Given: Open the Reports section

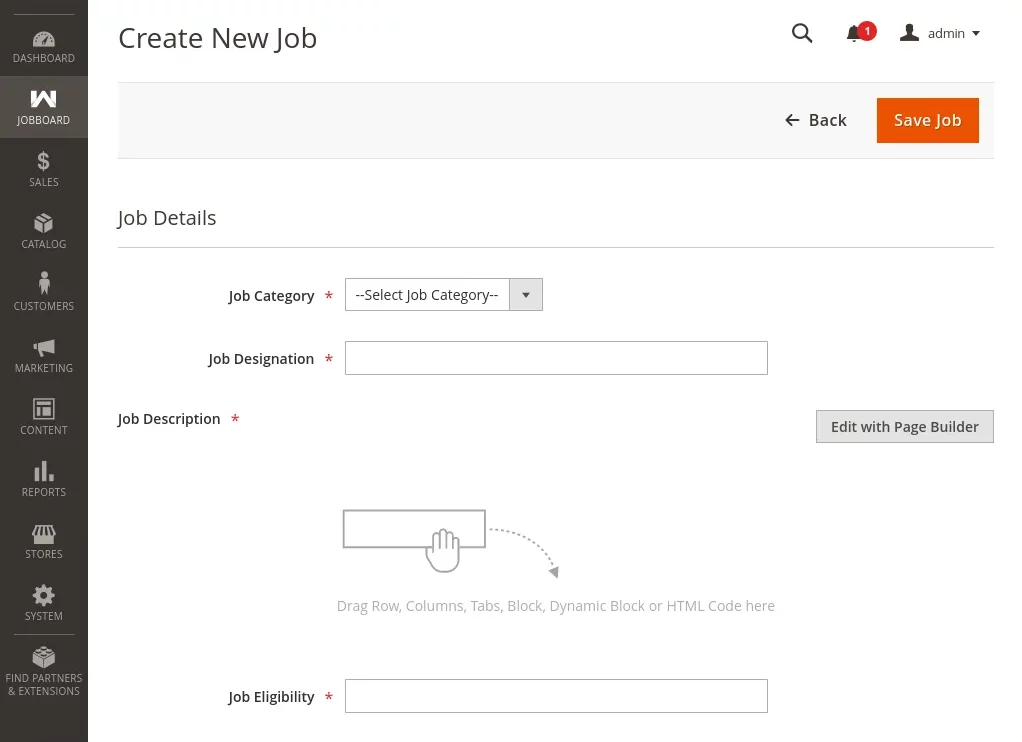Looking at the screenshot, I should pyautogui.click(x=43, y=478).
